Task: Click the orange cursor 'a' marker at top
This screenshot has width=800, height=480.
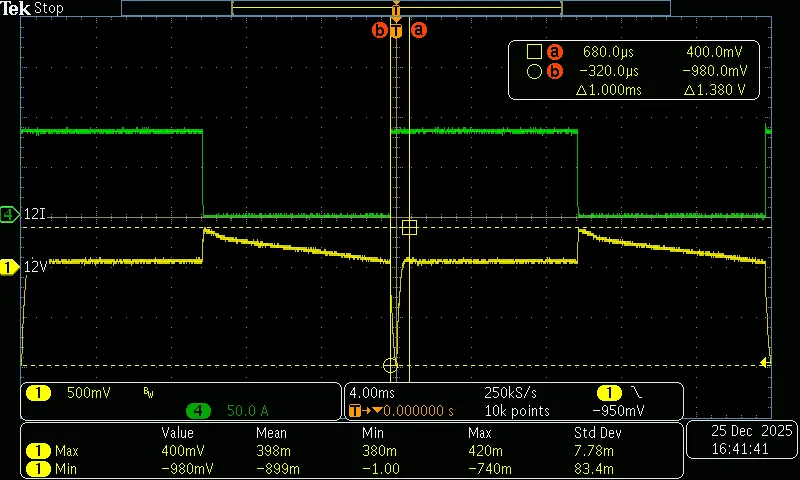Action: 418,30
